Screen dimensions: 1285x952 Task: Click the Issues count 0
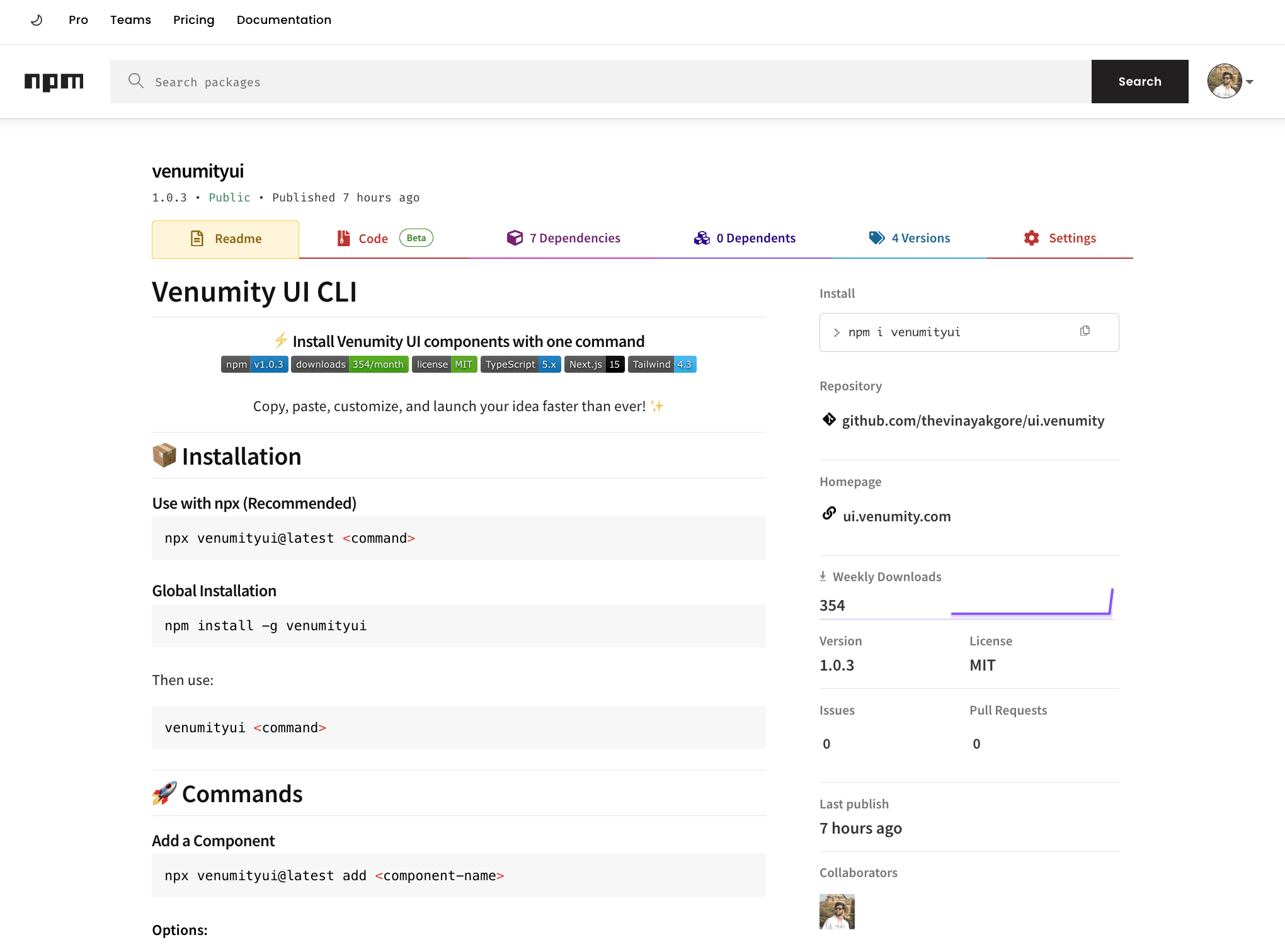[x=826, y=744]
